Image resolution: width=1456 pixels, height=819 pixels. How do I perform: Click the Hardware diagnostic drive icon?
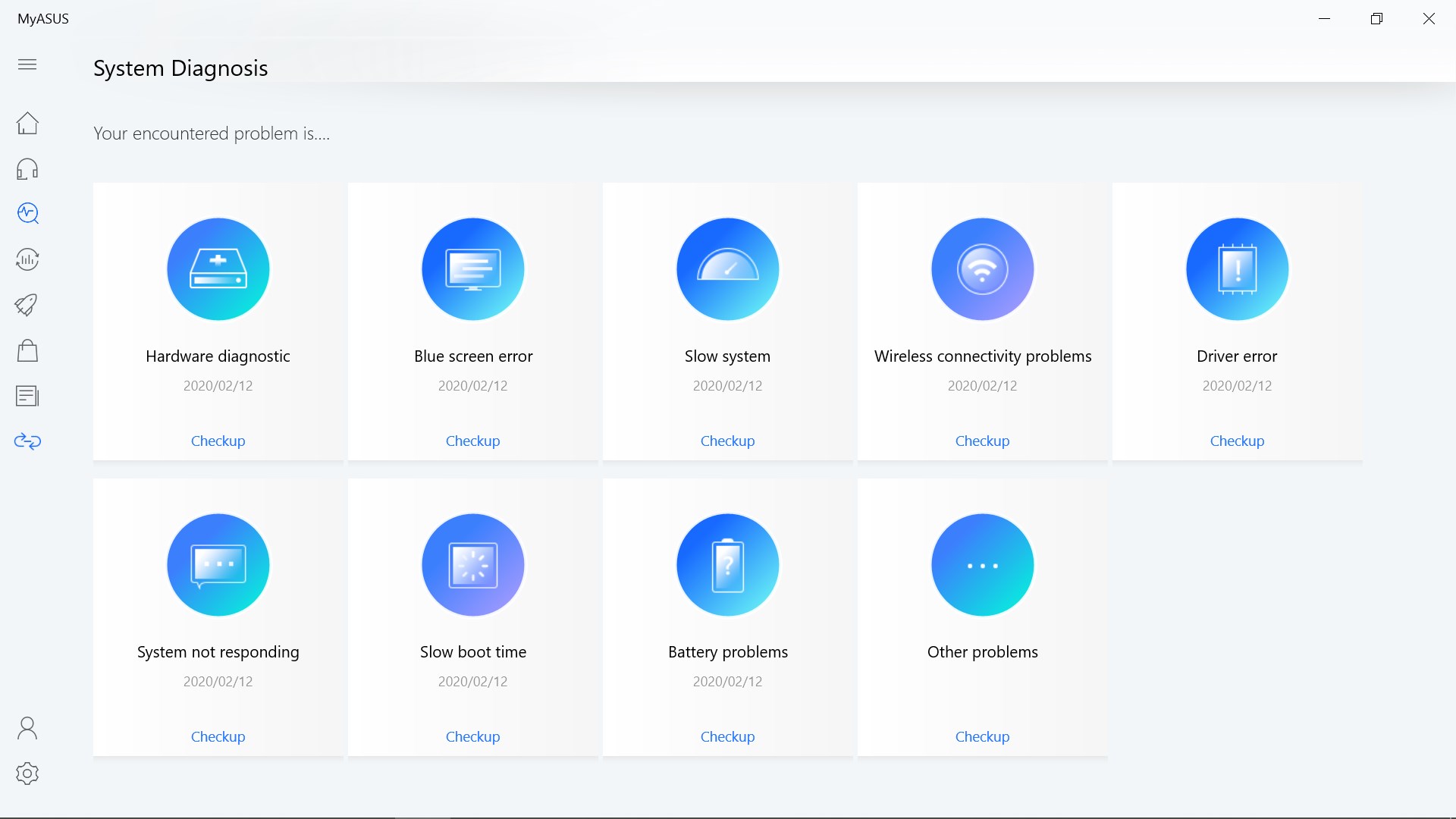[218, 269]
